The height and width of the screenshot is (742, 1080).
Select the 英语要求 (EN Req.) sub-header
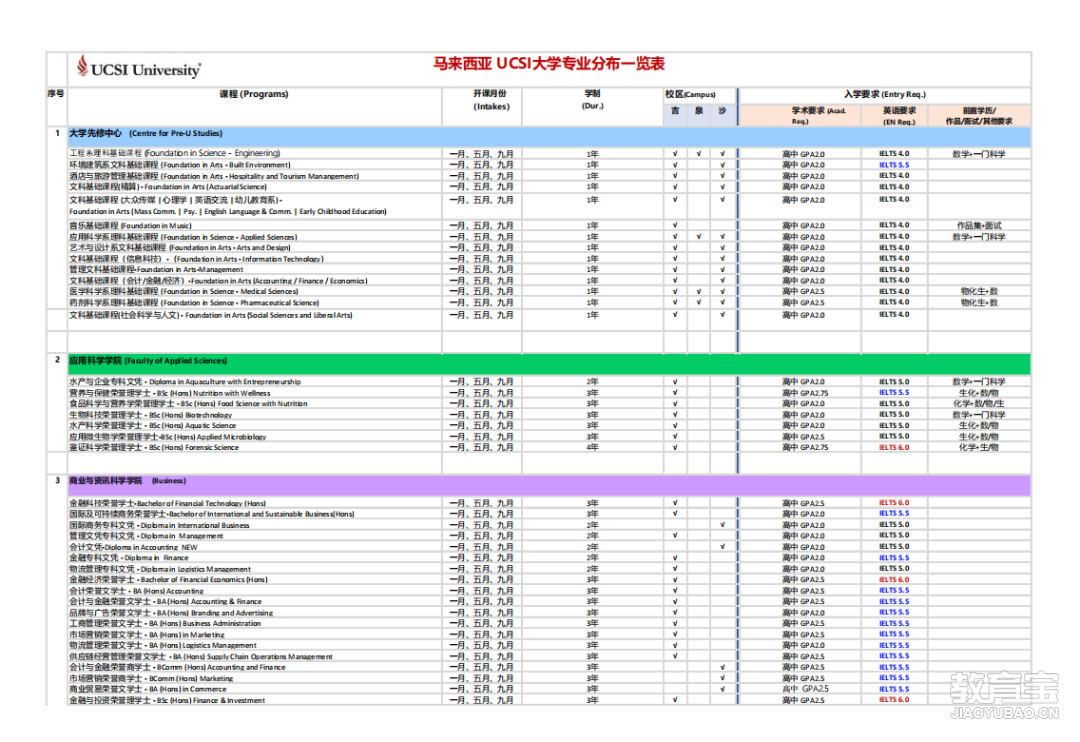[x=894, y=115]
